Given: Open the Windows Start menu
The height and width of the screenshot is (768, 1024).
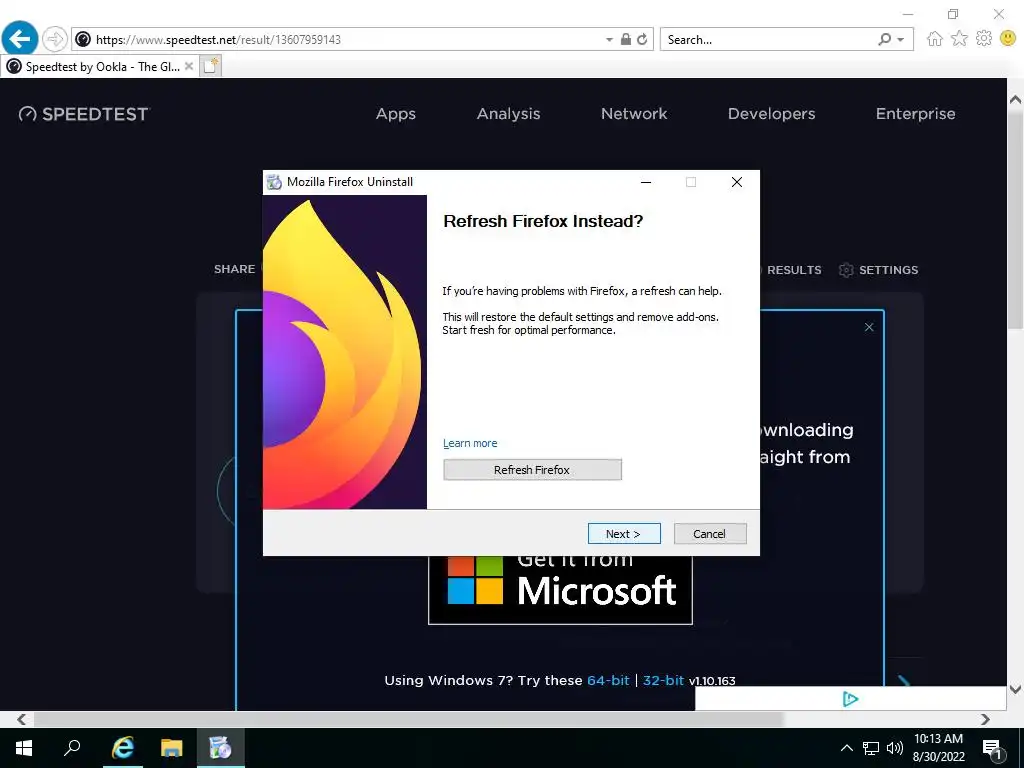Looking at the screenshot, I should 24,748.
